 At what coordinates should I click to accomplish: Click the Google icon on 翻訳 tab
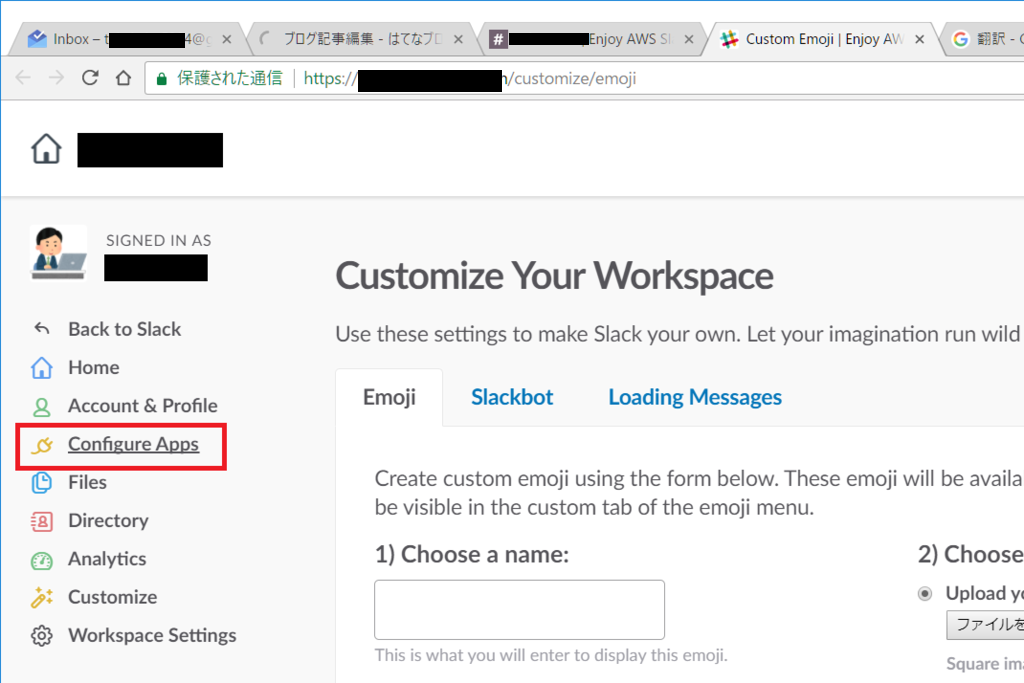tap(960, 39)
